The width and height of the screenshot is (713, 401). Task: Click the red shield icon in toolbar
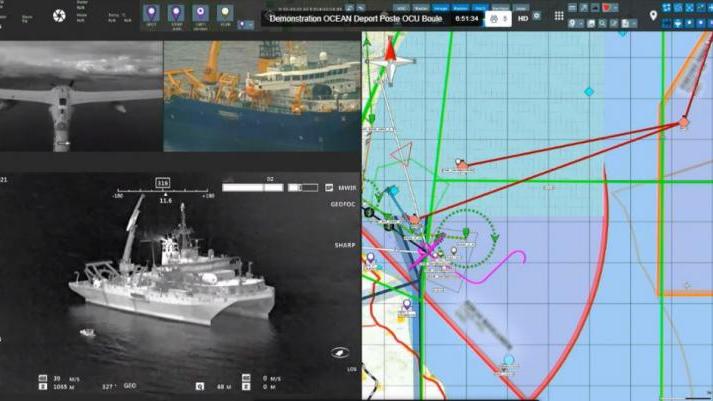coord(606,8)
